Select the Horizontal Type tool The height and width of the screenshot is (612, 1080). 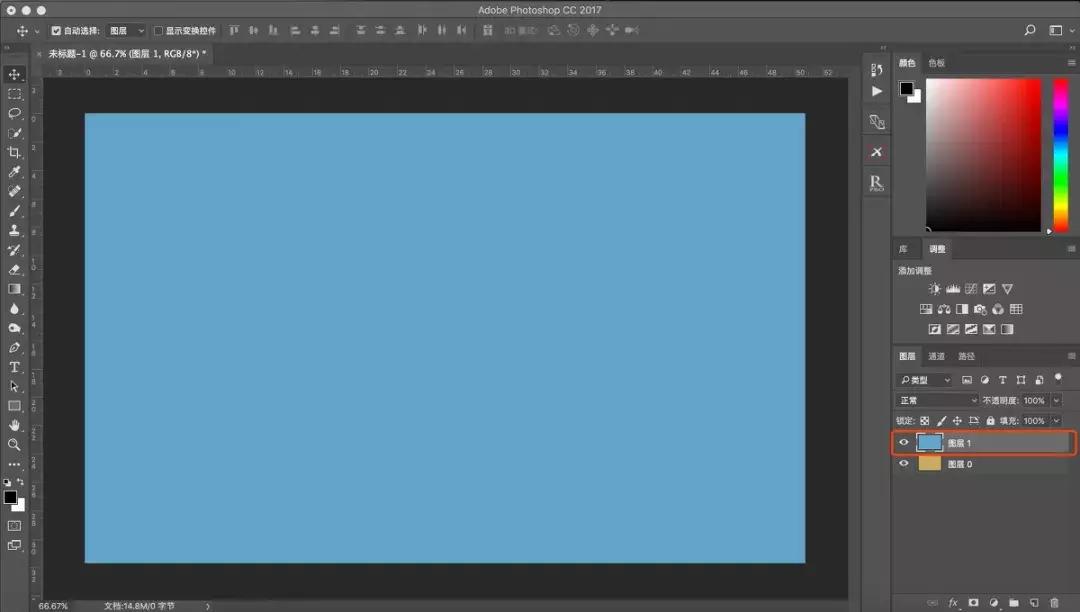coord(14,367)
